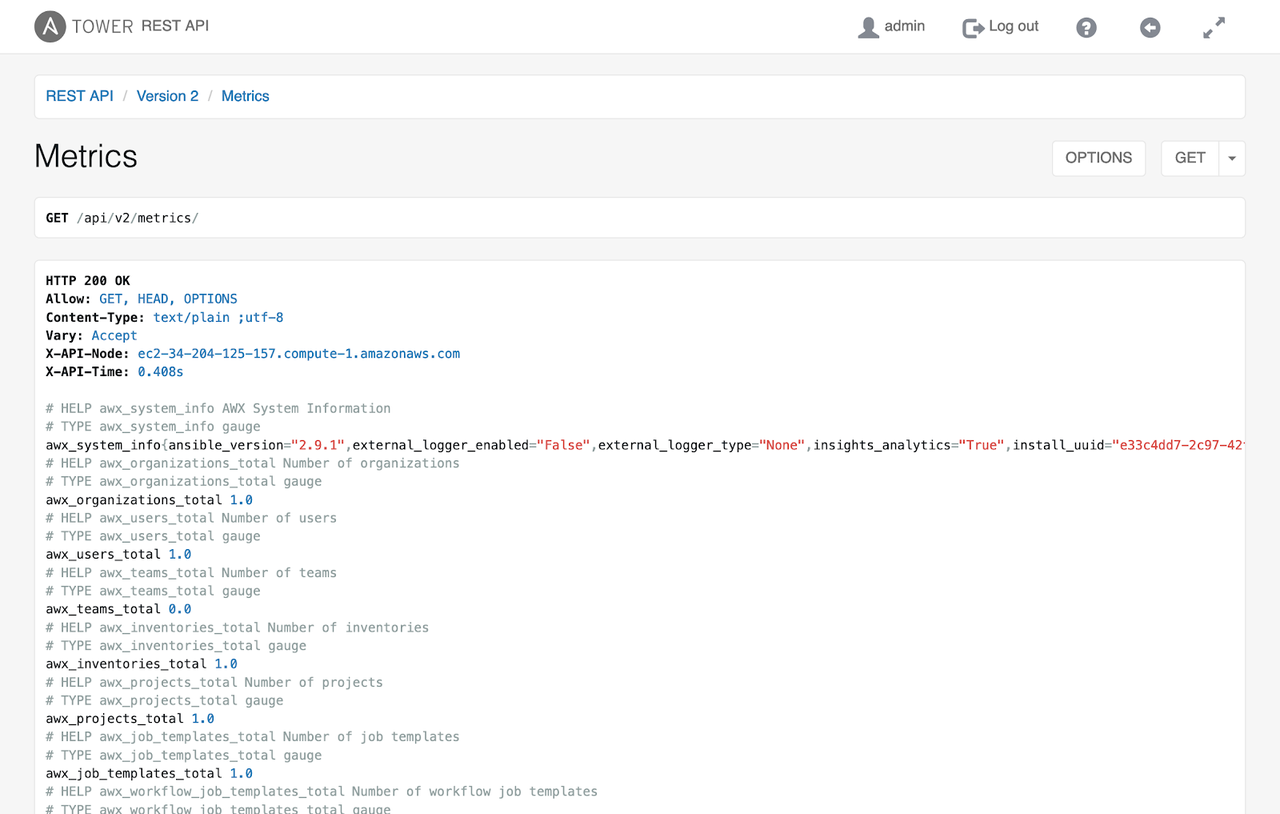Open the GET format dropdown caret

point(1231,158)
